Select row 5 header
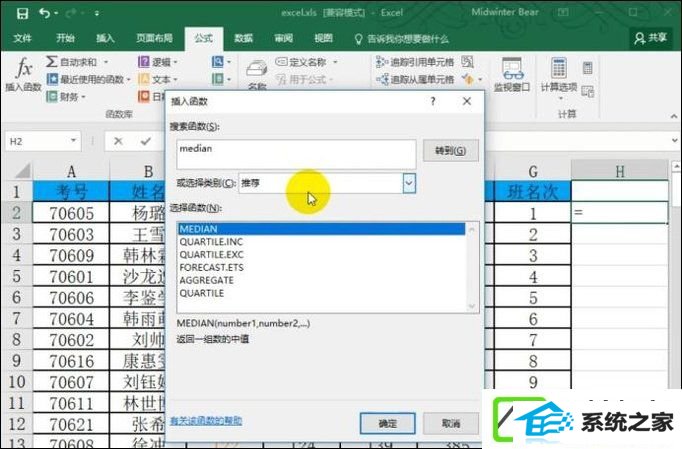Viewport: 682px width, 449px height. (17, 276)
